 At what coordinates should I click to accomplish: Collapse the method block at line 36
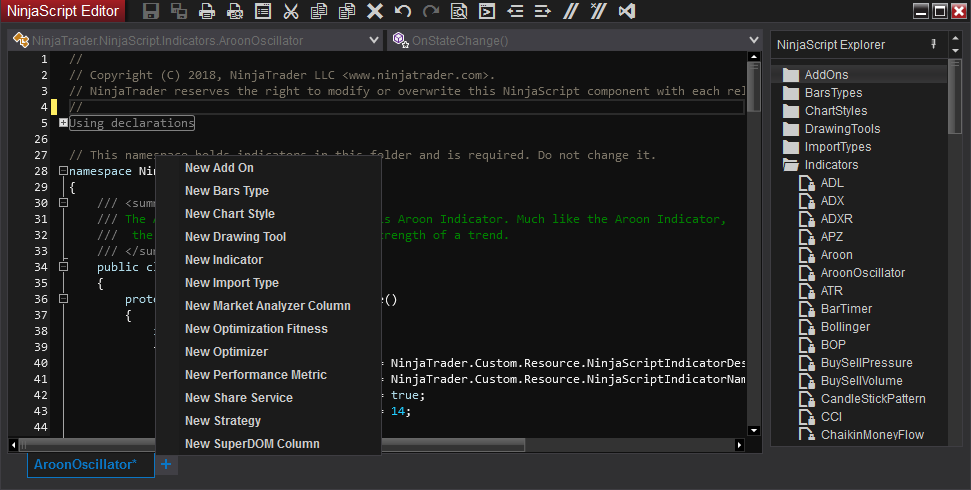(x=63, y=299)
